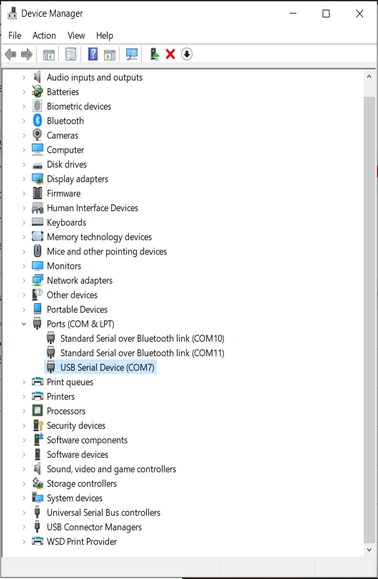Viewport: 378px width, 579px height.
Task: Click the Bluetooth category icon
Action: coord(37,121)
